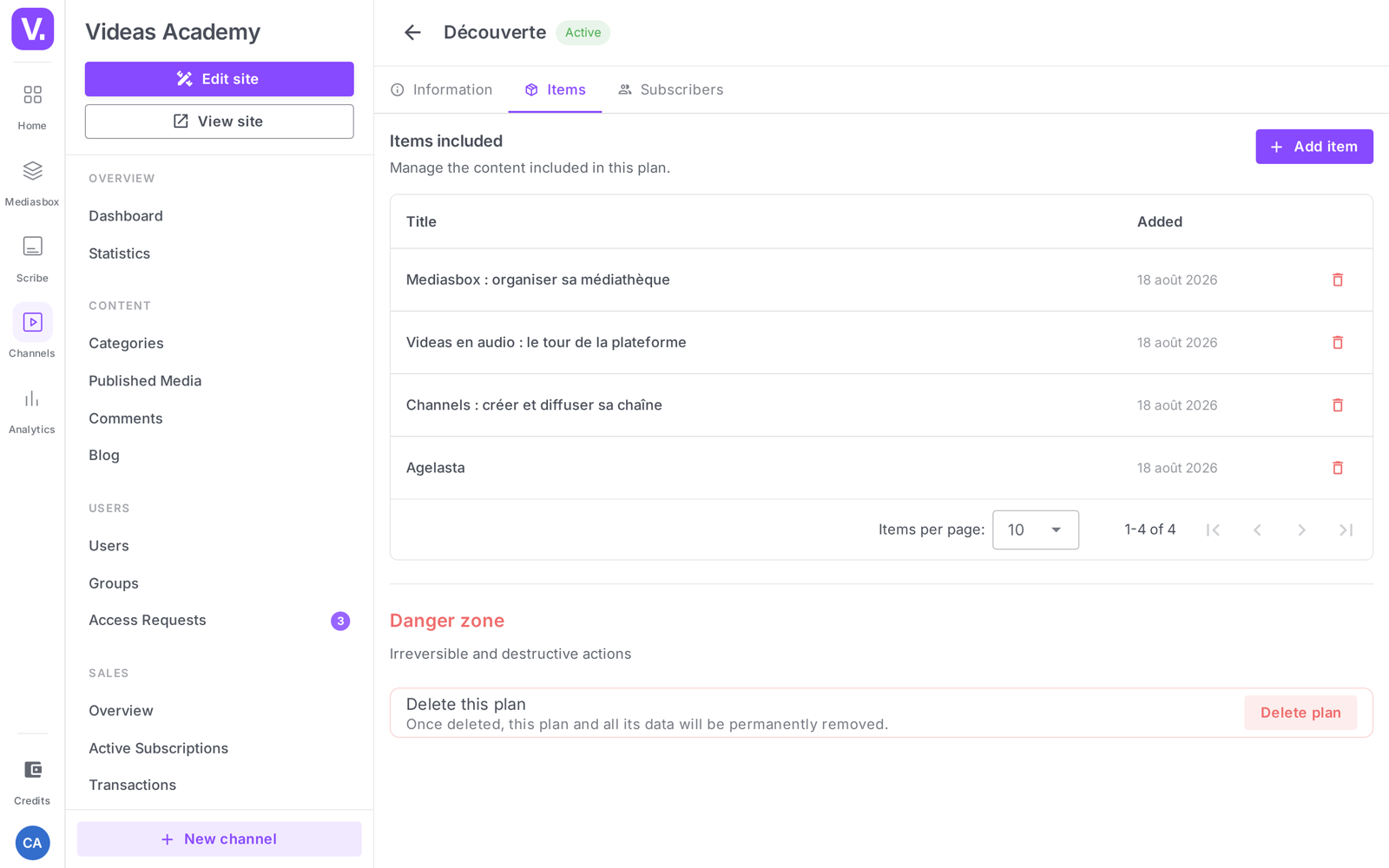Click the Videas Academy site title
The height and width of the screenshot is (868, 1389).
(x=173, y=32)
